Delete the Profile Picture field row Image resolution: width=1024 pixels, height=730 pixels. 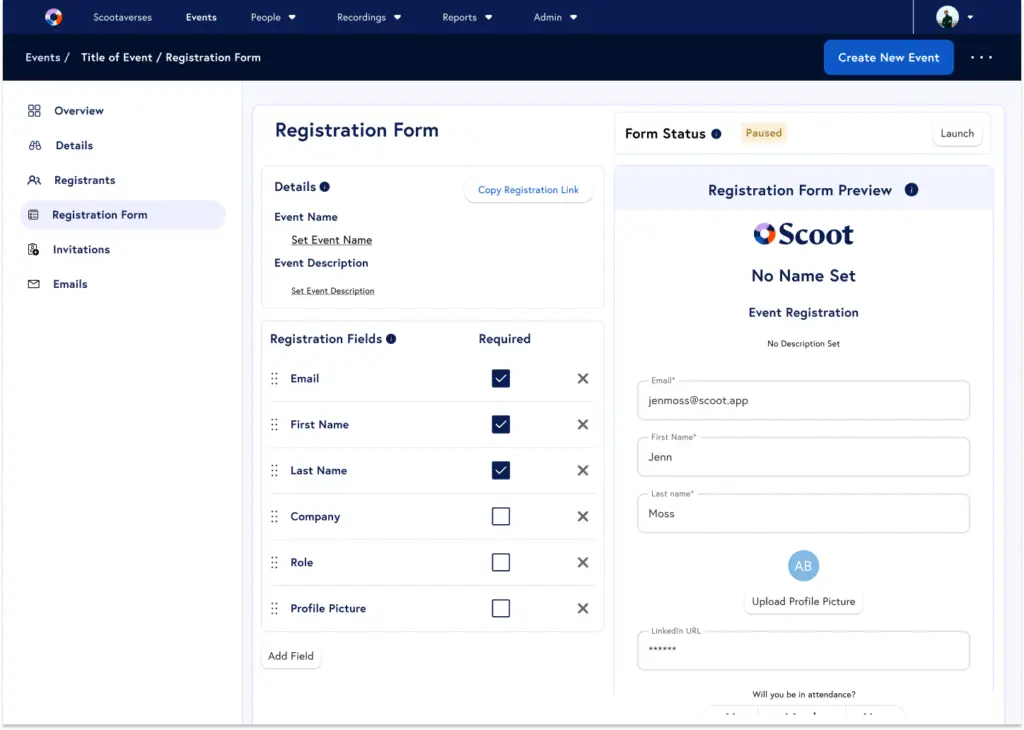pyautogui.click(x=583, y=609)
